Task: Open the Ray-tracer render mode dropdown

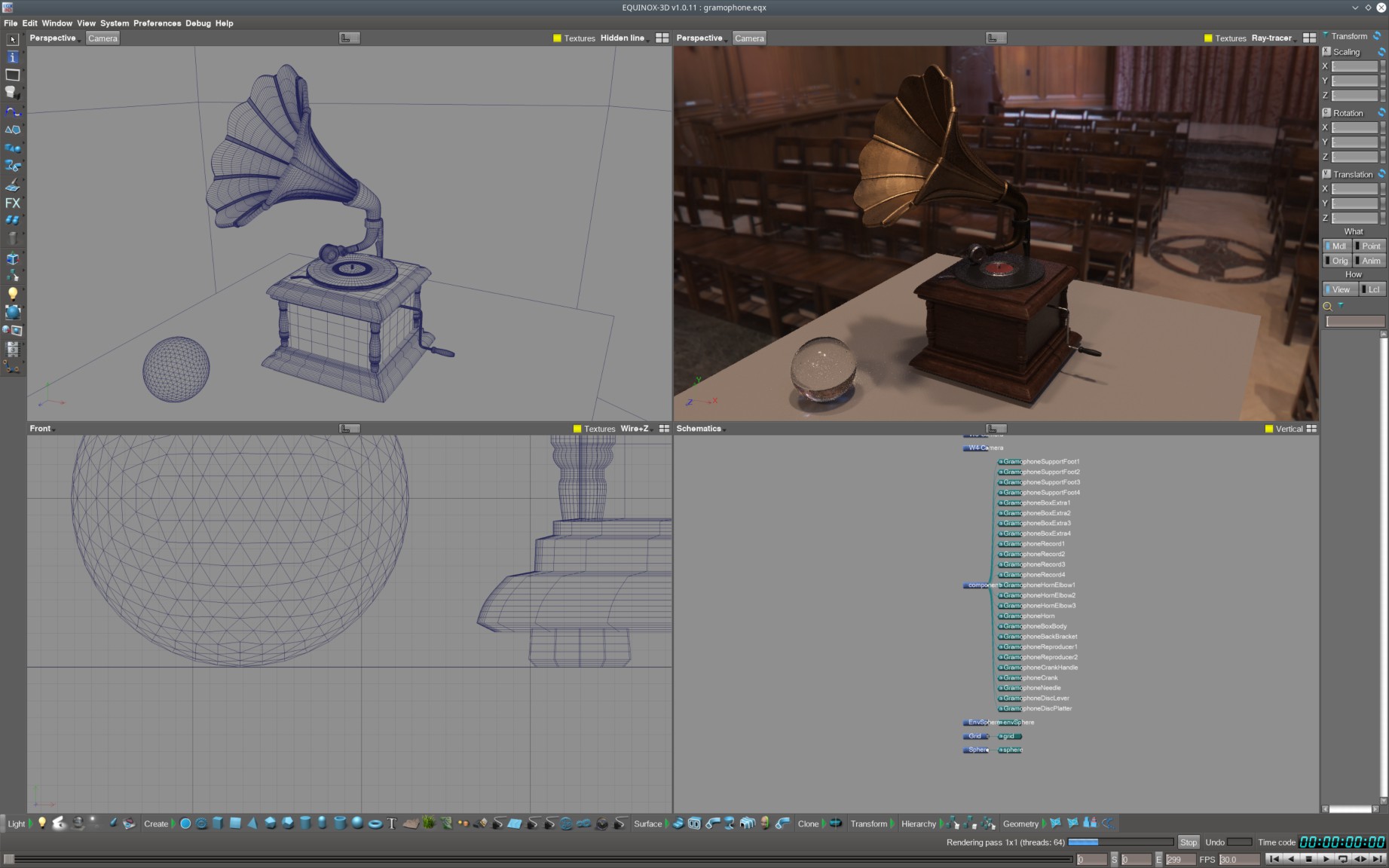Action: click(x=1272, y=38)
